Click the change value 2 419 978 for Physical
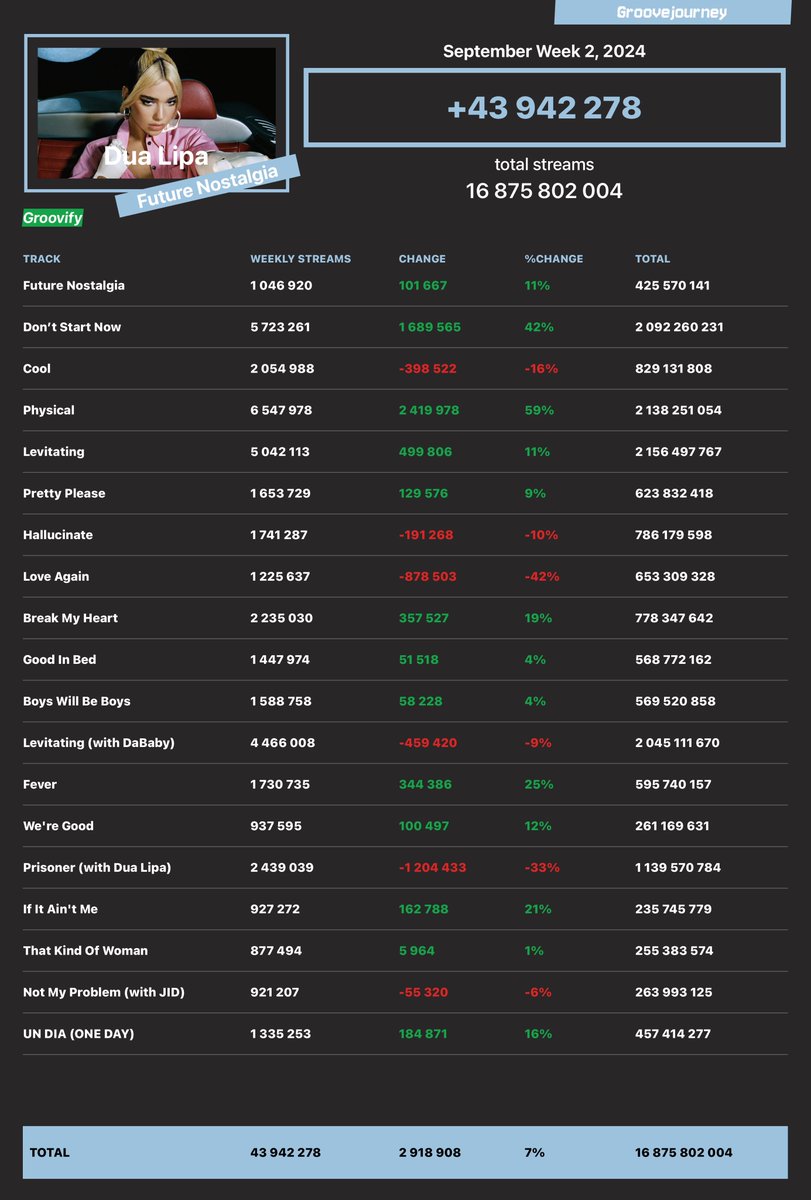The width and height of the screenshot is (811, 1200). click(429, 410)
